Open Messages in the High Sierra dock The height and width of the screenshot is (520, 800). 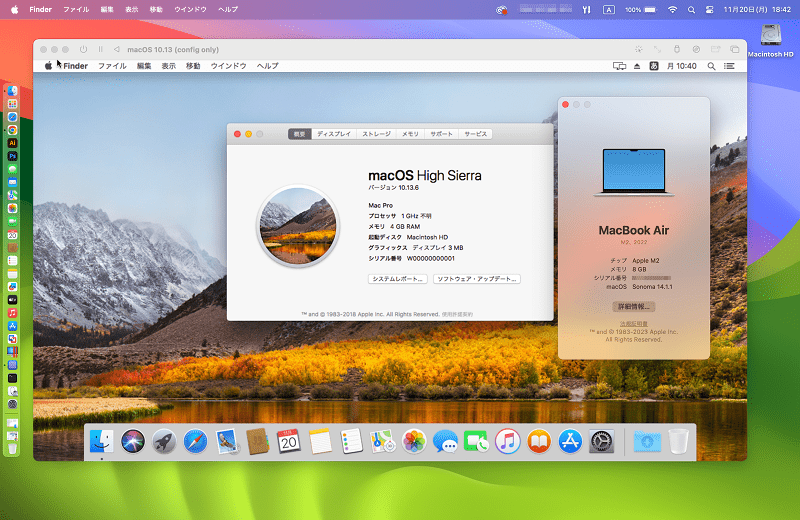[445, 441]
